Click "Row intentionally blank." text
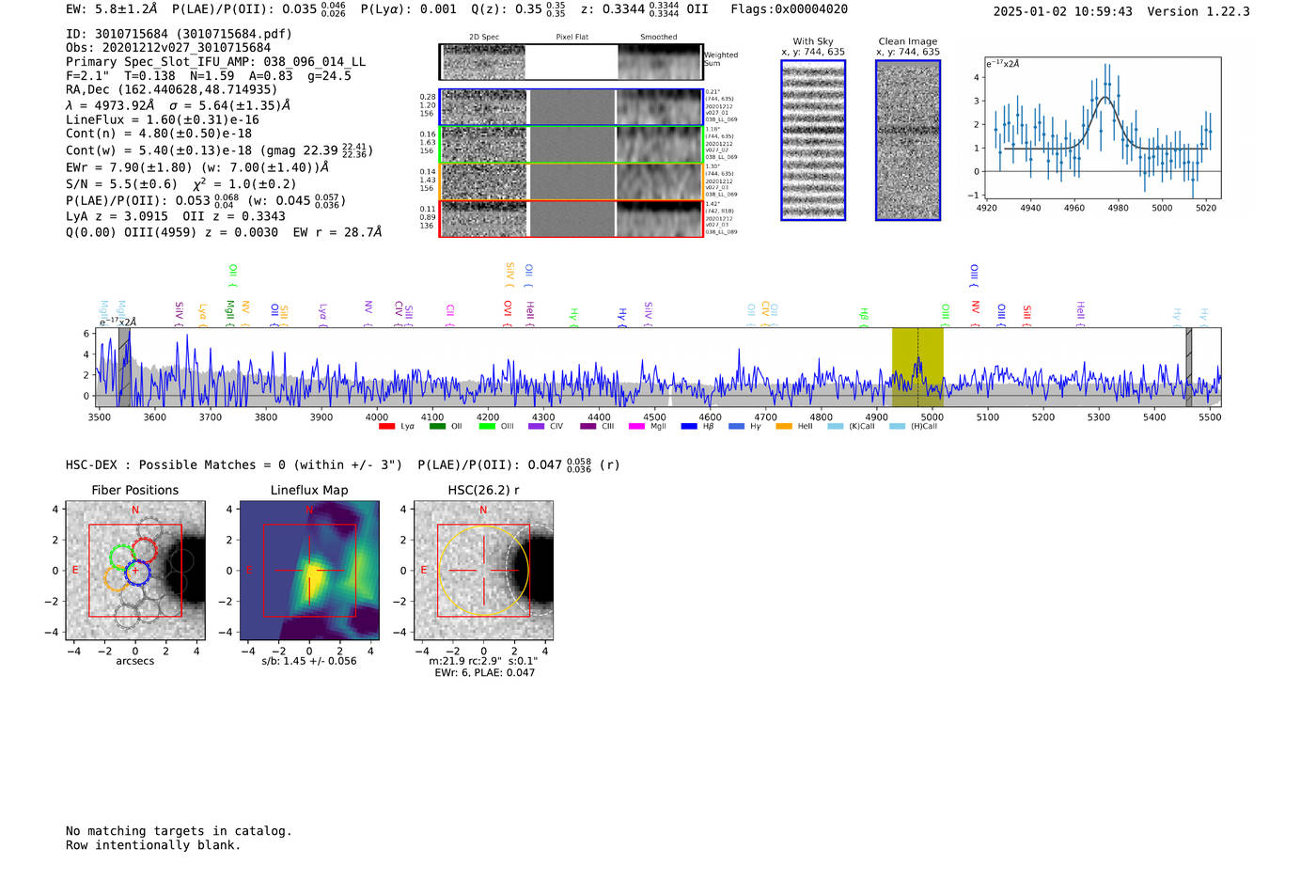 (153, 845)
